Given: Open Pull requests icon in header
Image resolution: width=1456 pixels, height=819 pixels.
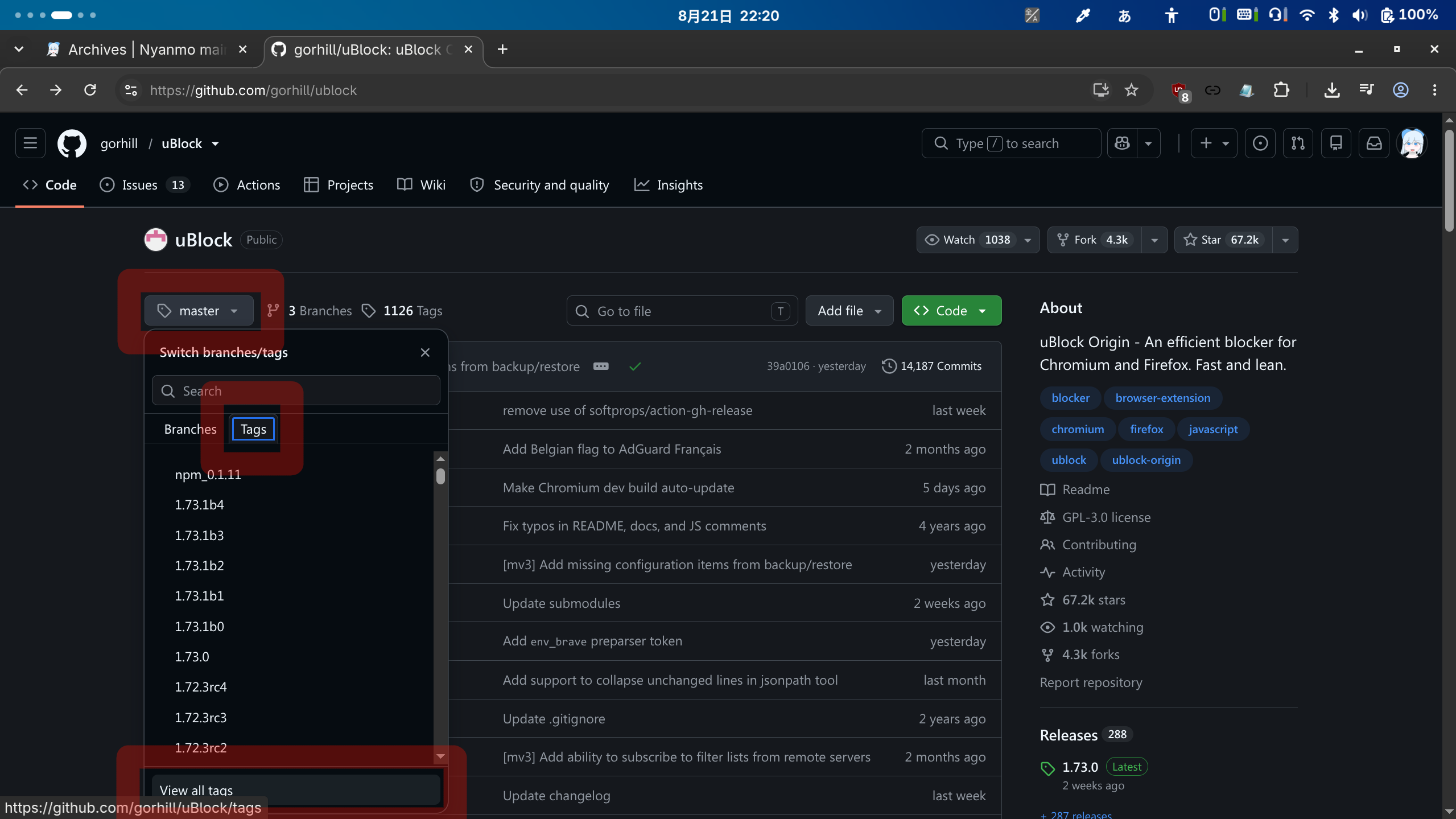Looking at the screenshot, I should 1298,143.
